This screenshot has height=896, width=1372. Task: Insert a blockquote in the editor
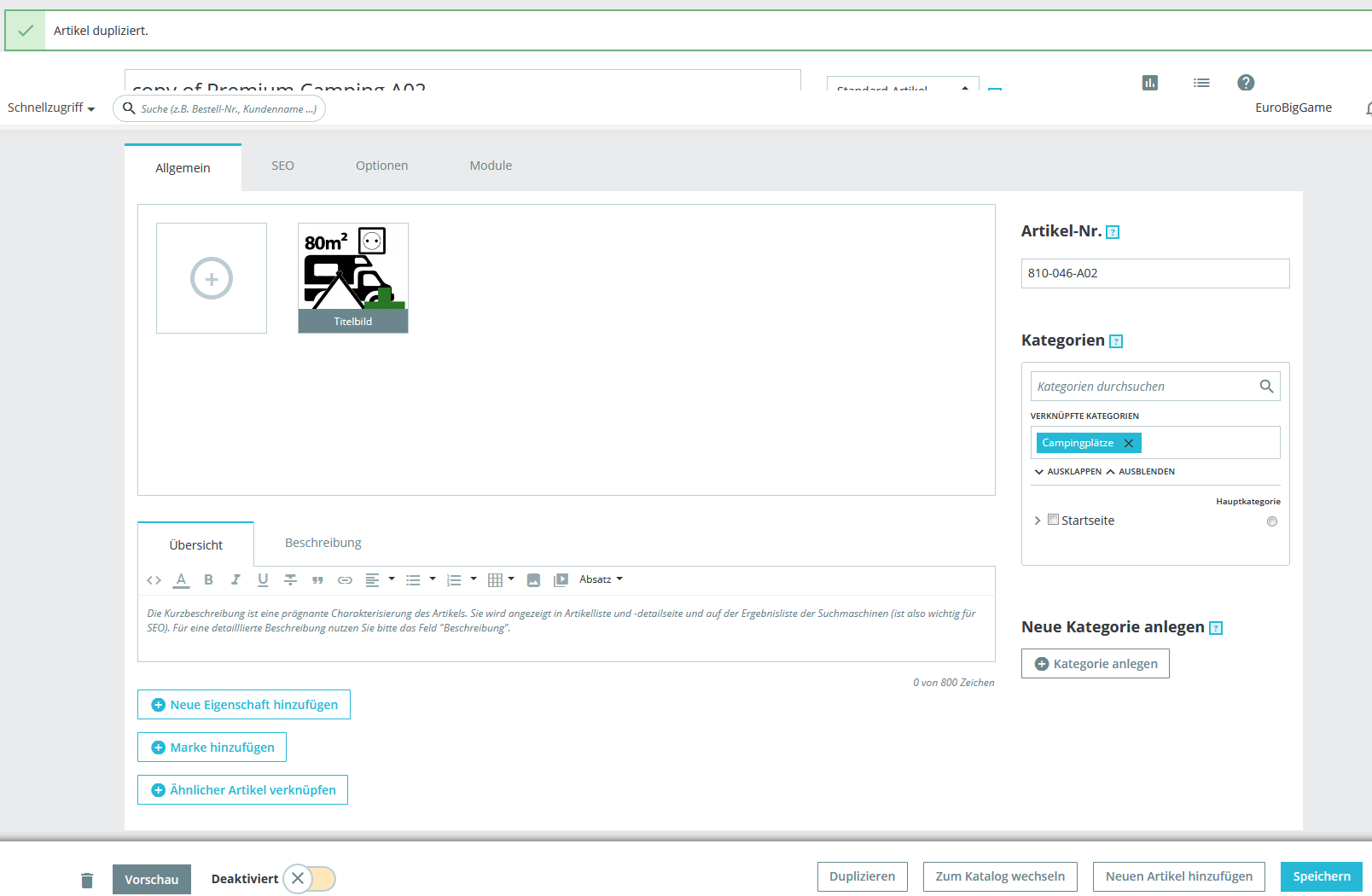317,580
